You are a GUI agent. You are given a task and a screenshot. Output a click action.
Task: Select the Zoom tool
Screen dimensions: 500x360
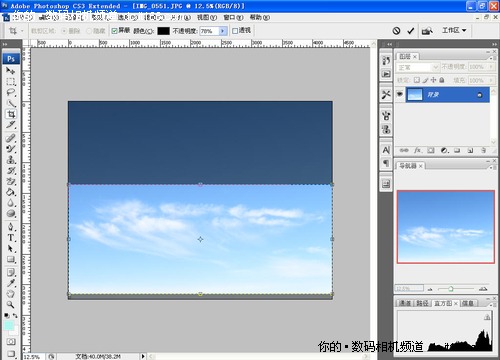tap(11, 305)
